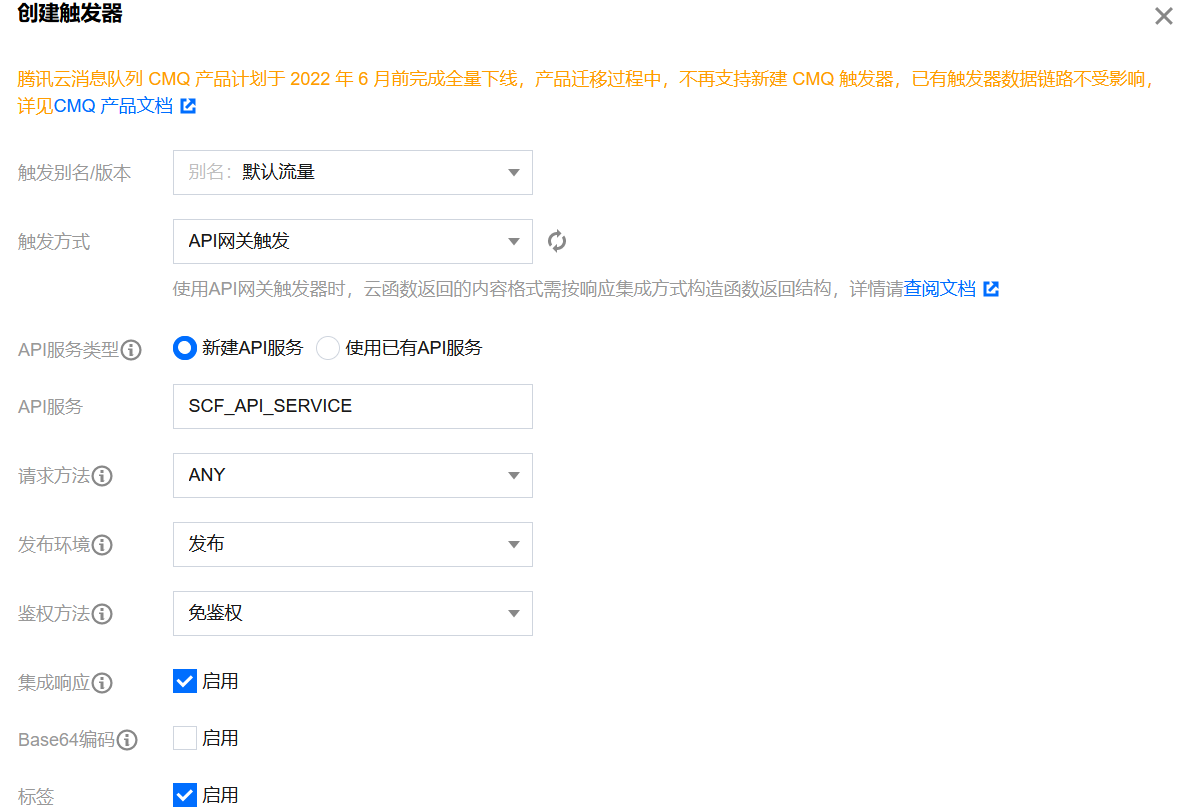
Task: Select the 新建API服务 radio button
Action: (x=185, y=348)
